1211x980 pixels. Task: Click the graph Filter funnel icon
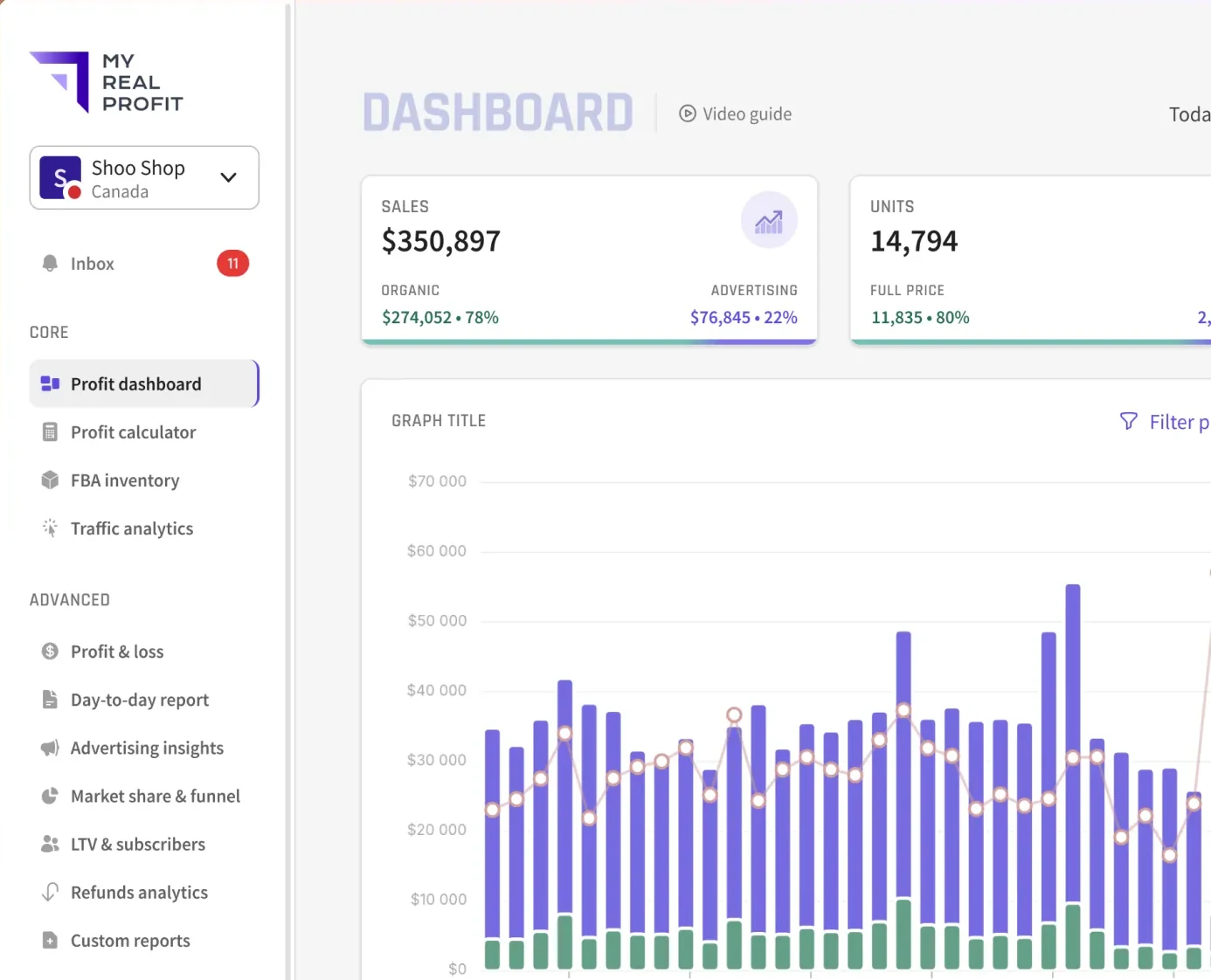pos(1129,421)
